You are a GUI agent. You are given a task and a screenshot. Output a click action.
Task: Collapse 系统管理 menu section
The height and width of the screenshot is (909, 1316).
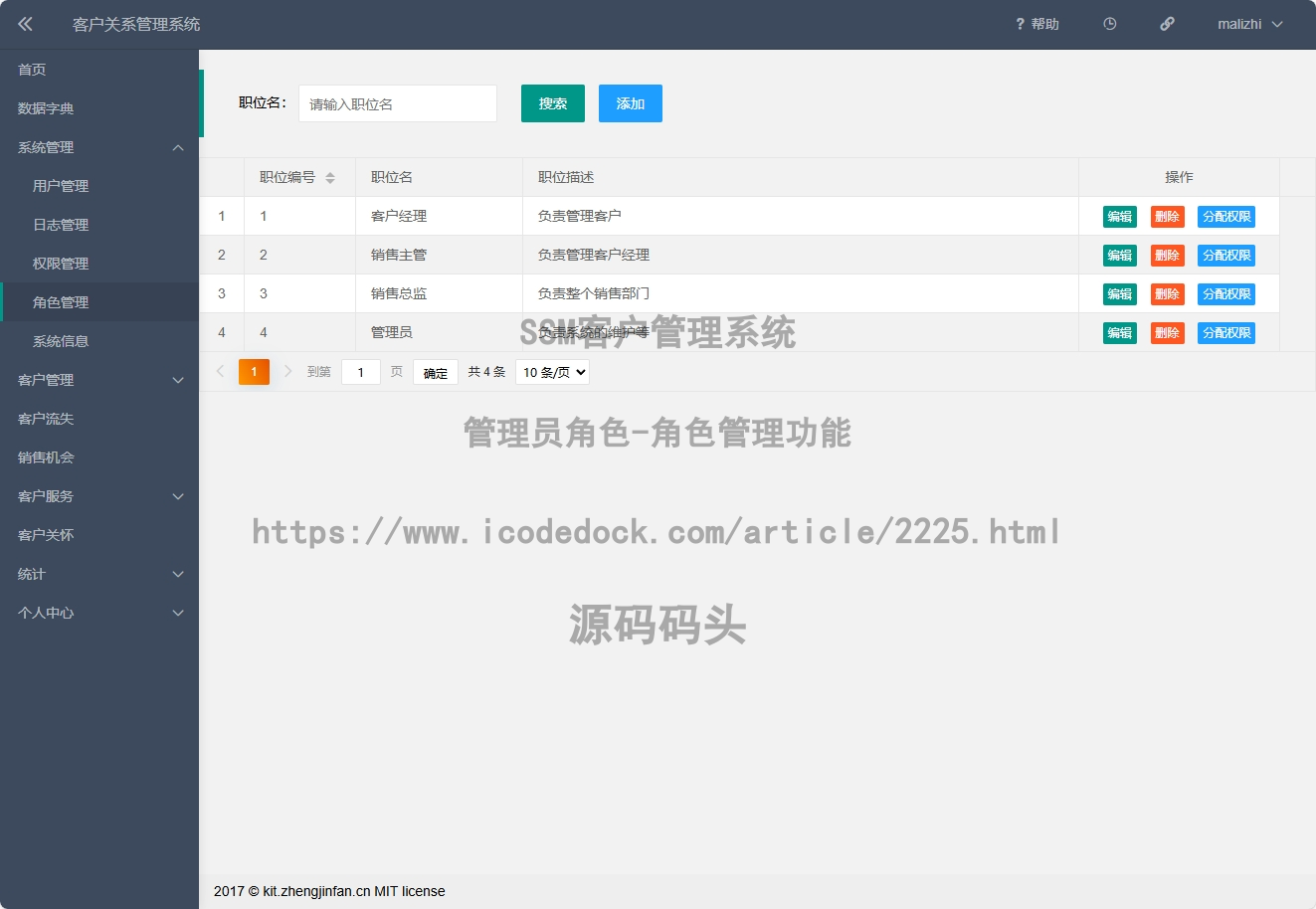coord(99,147)
